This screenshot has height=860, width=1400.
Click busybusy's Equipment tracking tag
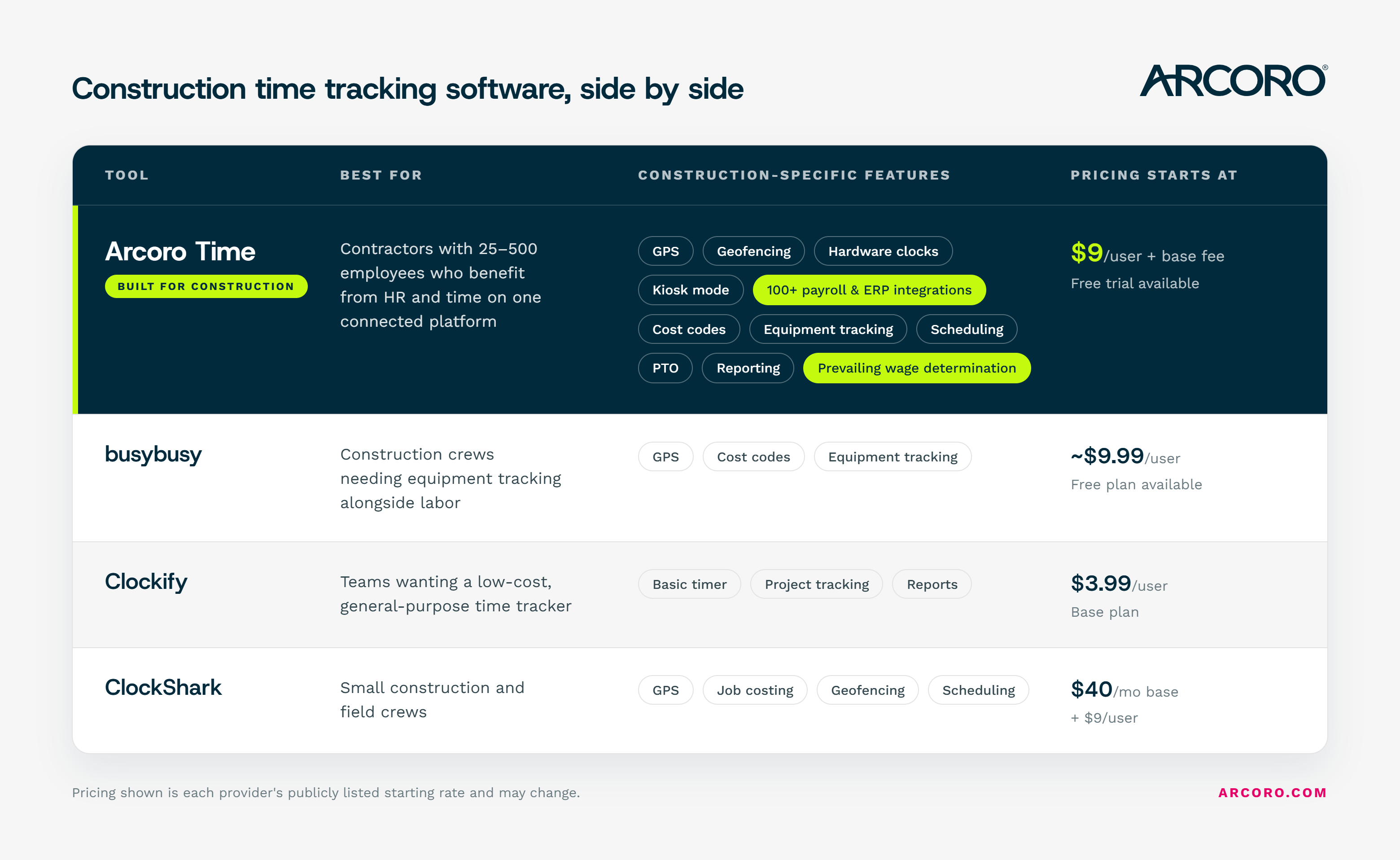coord(893,457)
